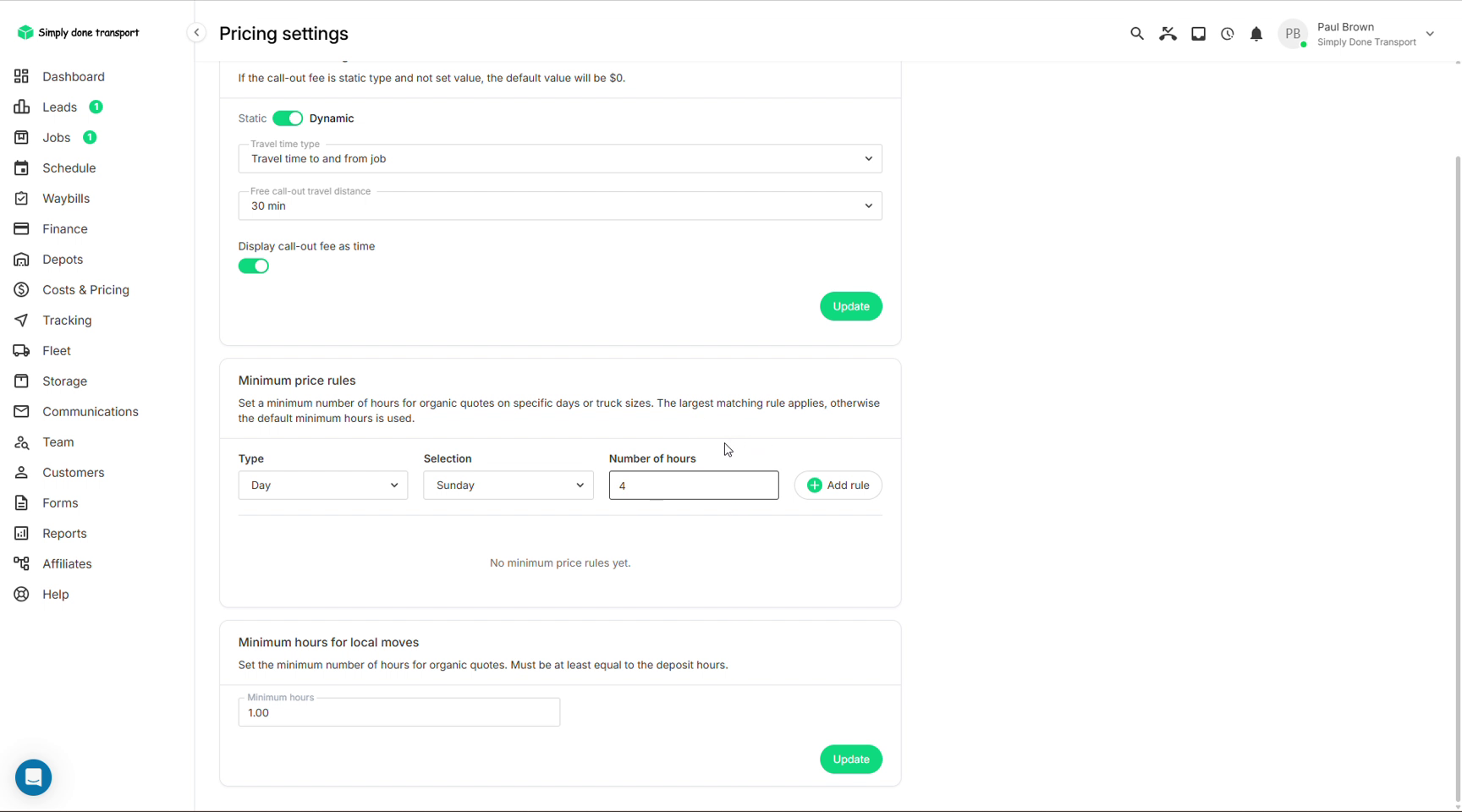1462x812 pixels.
Task: Open the chat support bubble
Action: [x=34, y=776]
